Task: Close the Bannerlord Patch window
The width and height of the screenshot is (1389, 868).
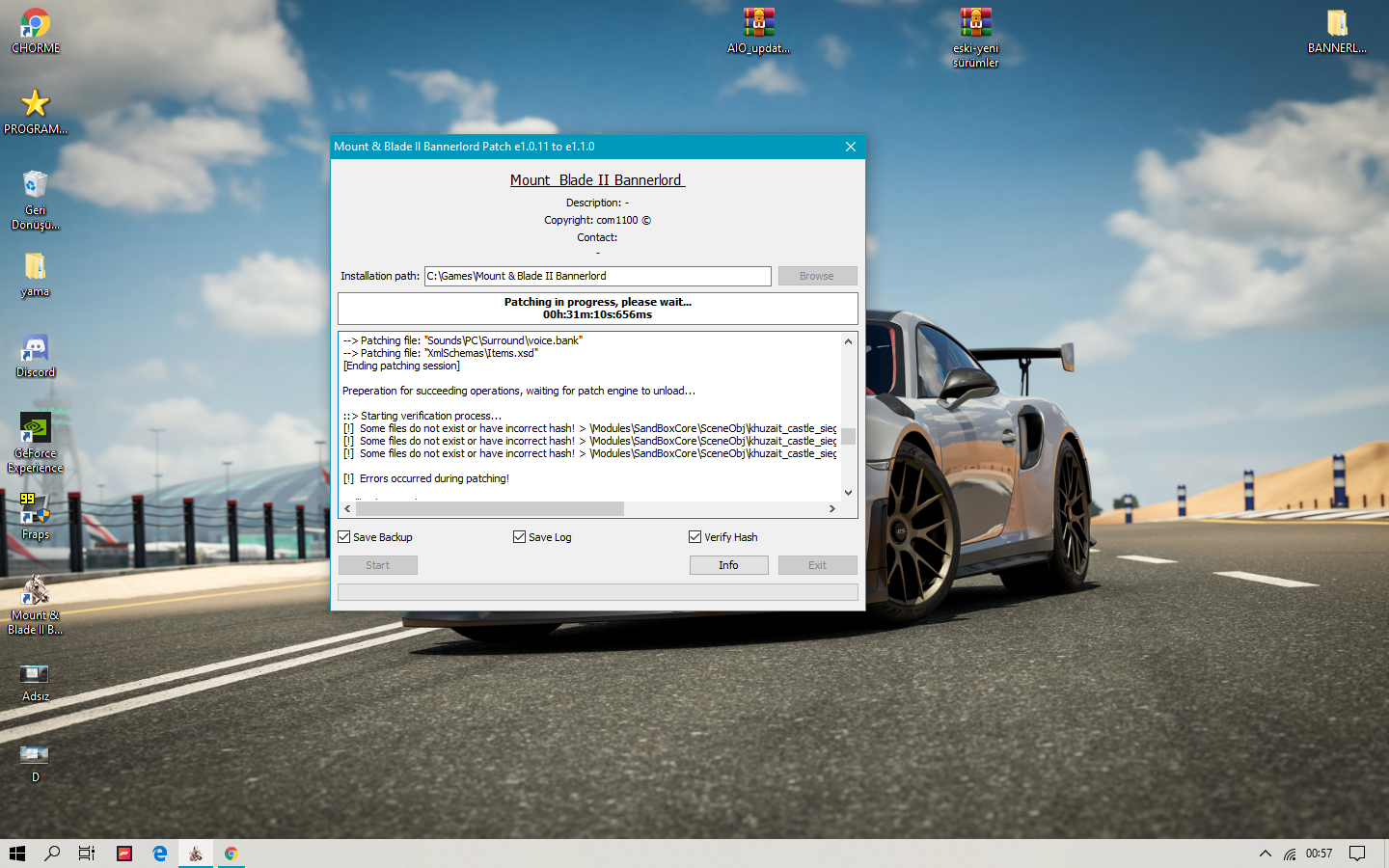Action: point(851,147)
